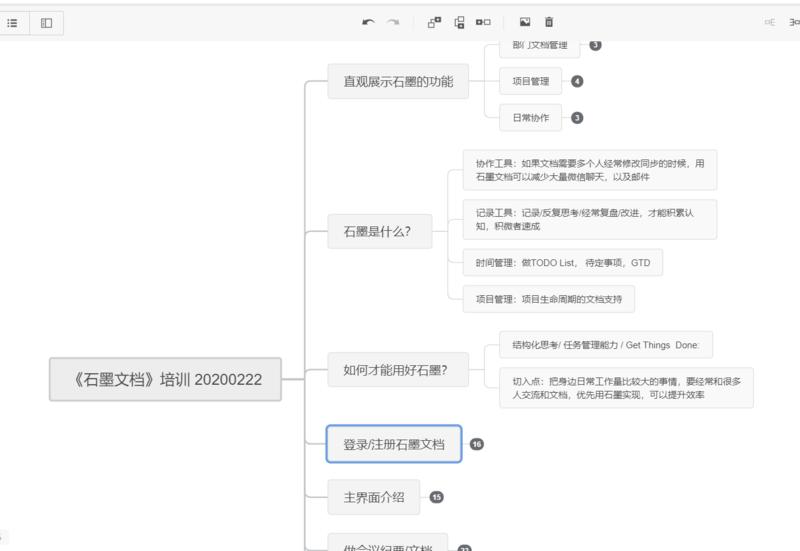The height and width of the screenshot is (551, 800).
Task: Select the 如何才能用好石墨? node
Action: point(398,370)
